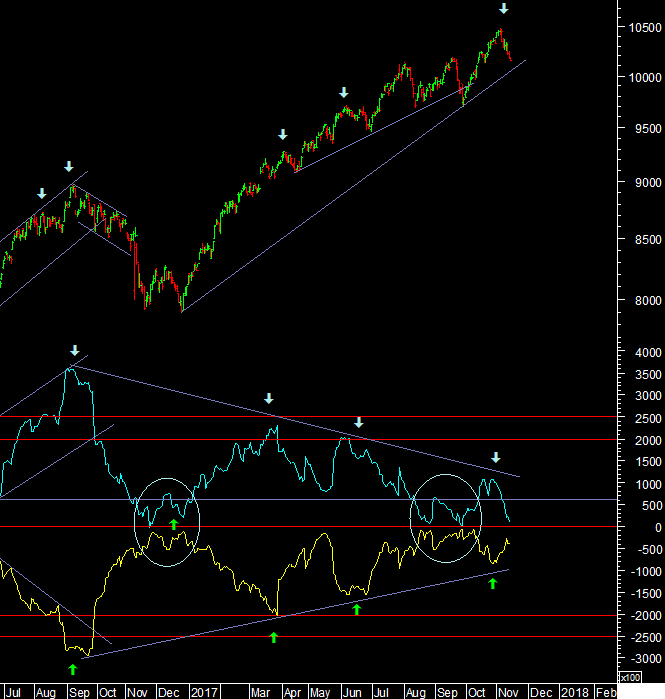Click the Nov label right before the last Dec
The width and height of the screenshot is (665, 699).
click(508, 692)
